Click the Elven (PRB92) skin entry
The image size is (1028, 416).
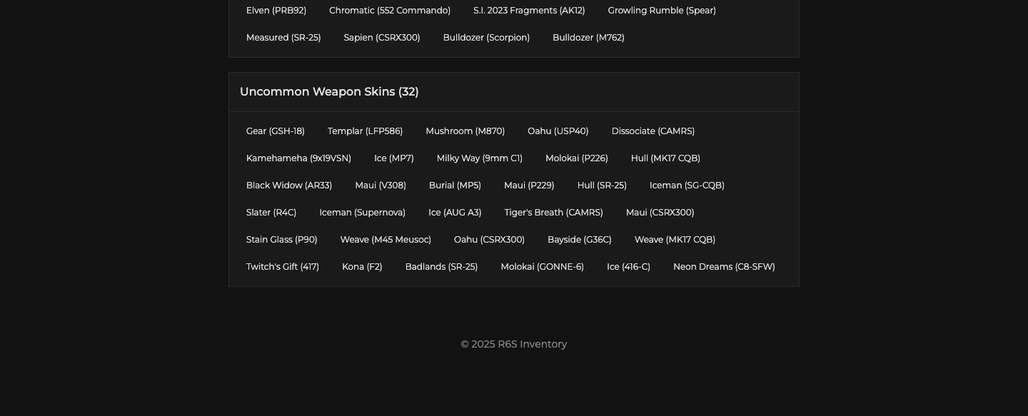[x=276, y=10]
